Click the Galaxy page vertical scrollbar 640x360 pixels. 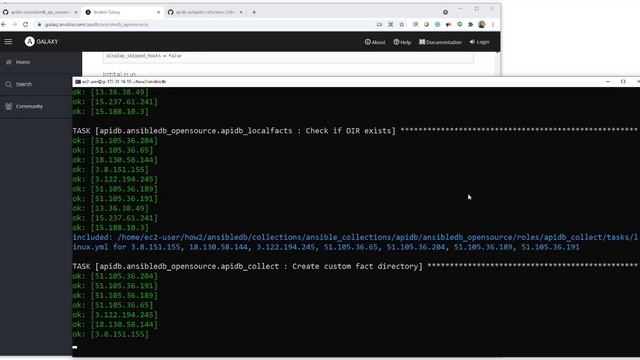pyautogui.click(x=497, y=64)
